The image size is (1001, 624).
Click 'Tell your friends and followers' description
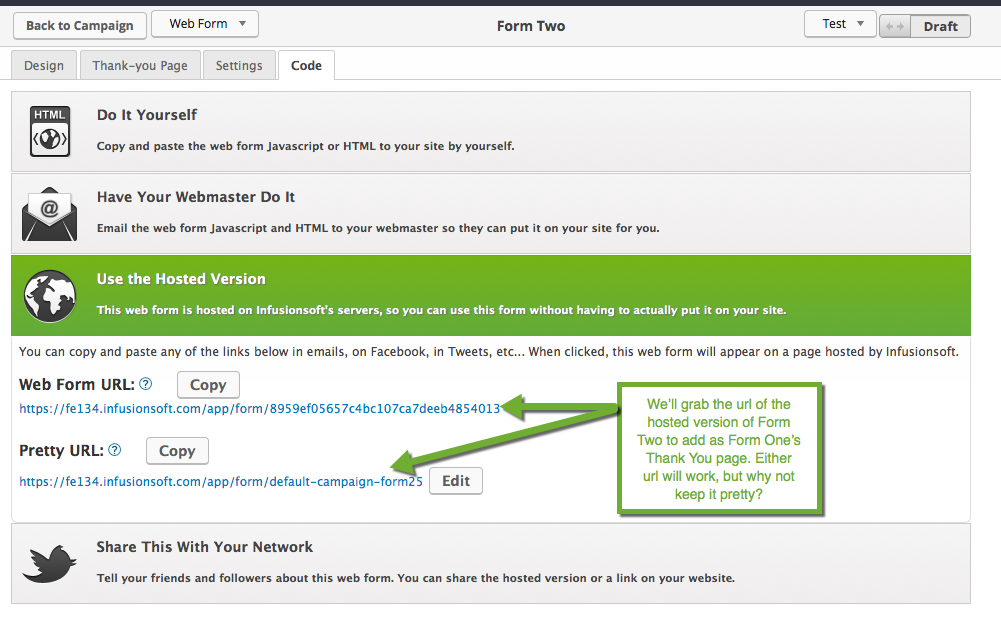(x=416, y=578)
